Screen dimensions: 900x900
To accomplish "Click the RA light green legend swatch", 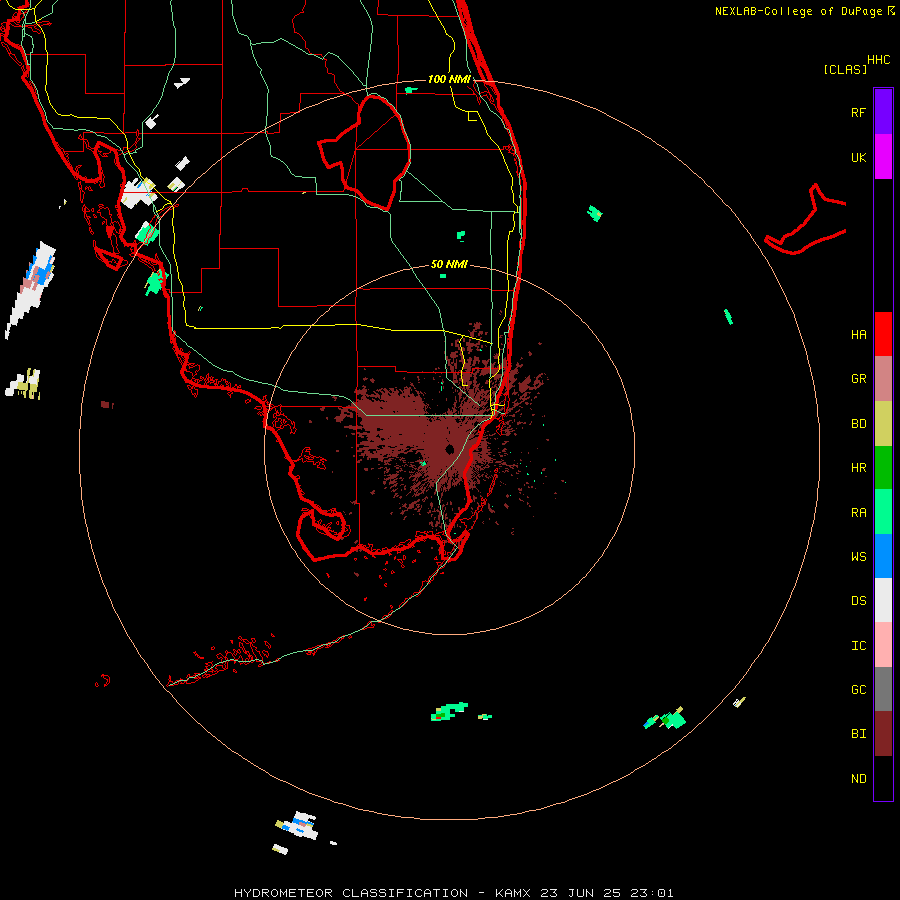I will pyautogui.click(x=883, y=512).
